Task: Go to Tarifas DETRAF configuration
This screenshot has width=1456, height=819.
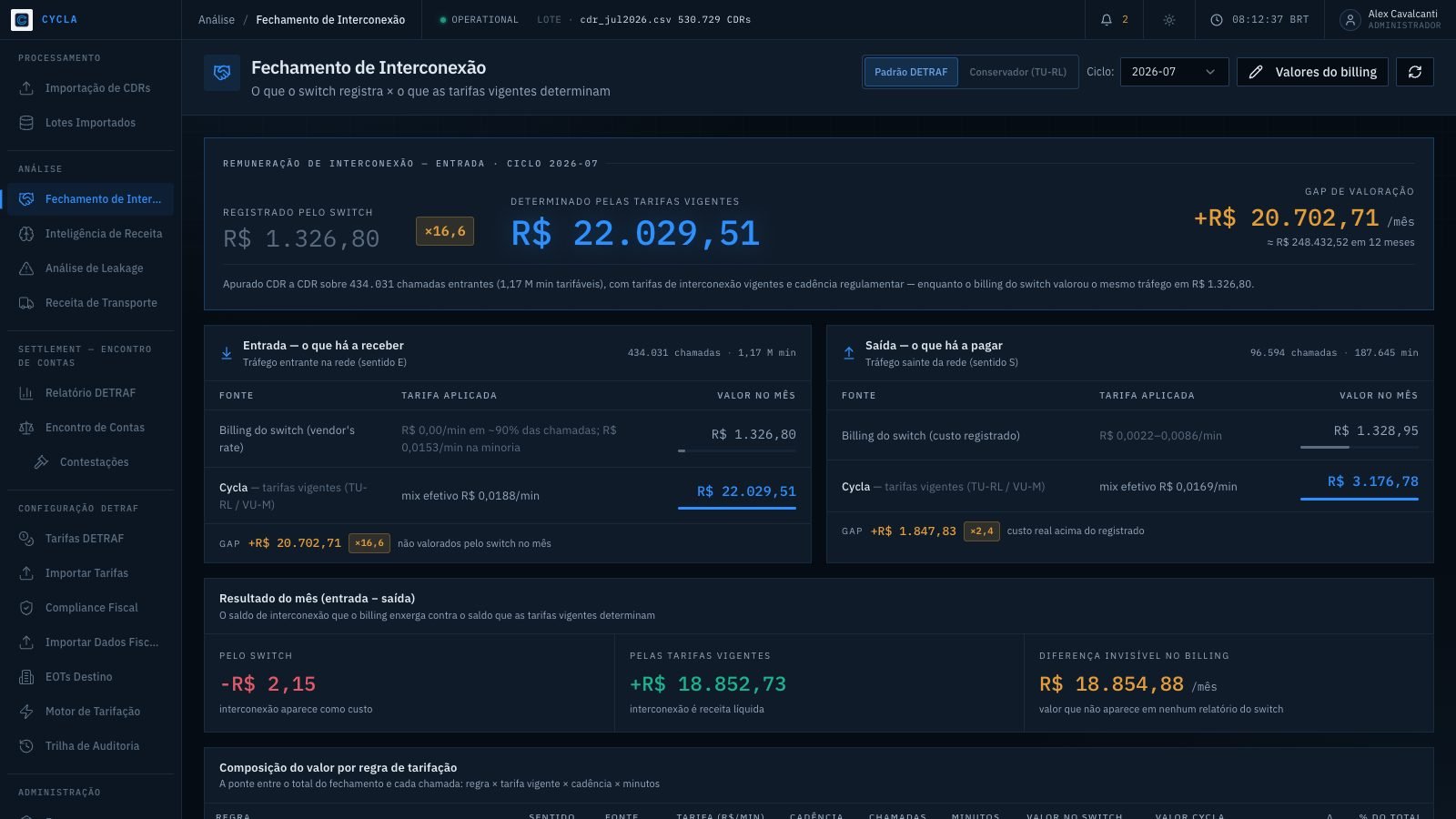Action: tap(90, 539)
